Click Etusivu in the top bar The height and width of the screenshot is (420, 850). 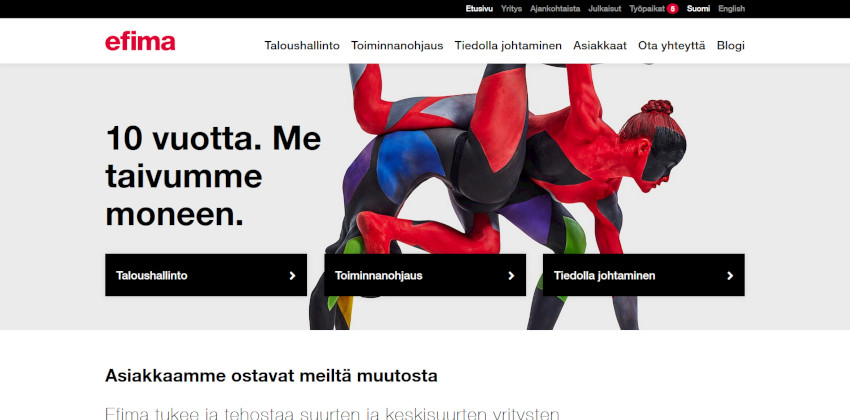pos(479,9)
